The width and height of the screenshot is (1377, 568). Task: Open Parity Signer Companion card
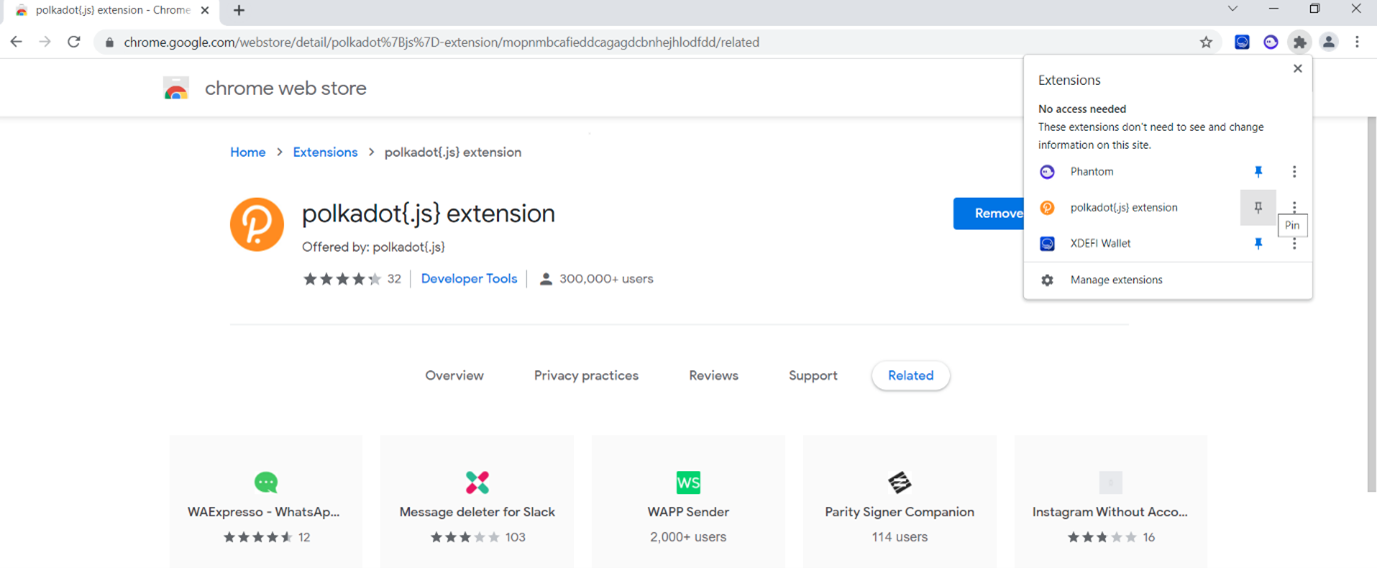[x=899, y=501]
